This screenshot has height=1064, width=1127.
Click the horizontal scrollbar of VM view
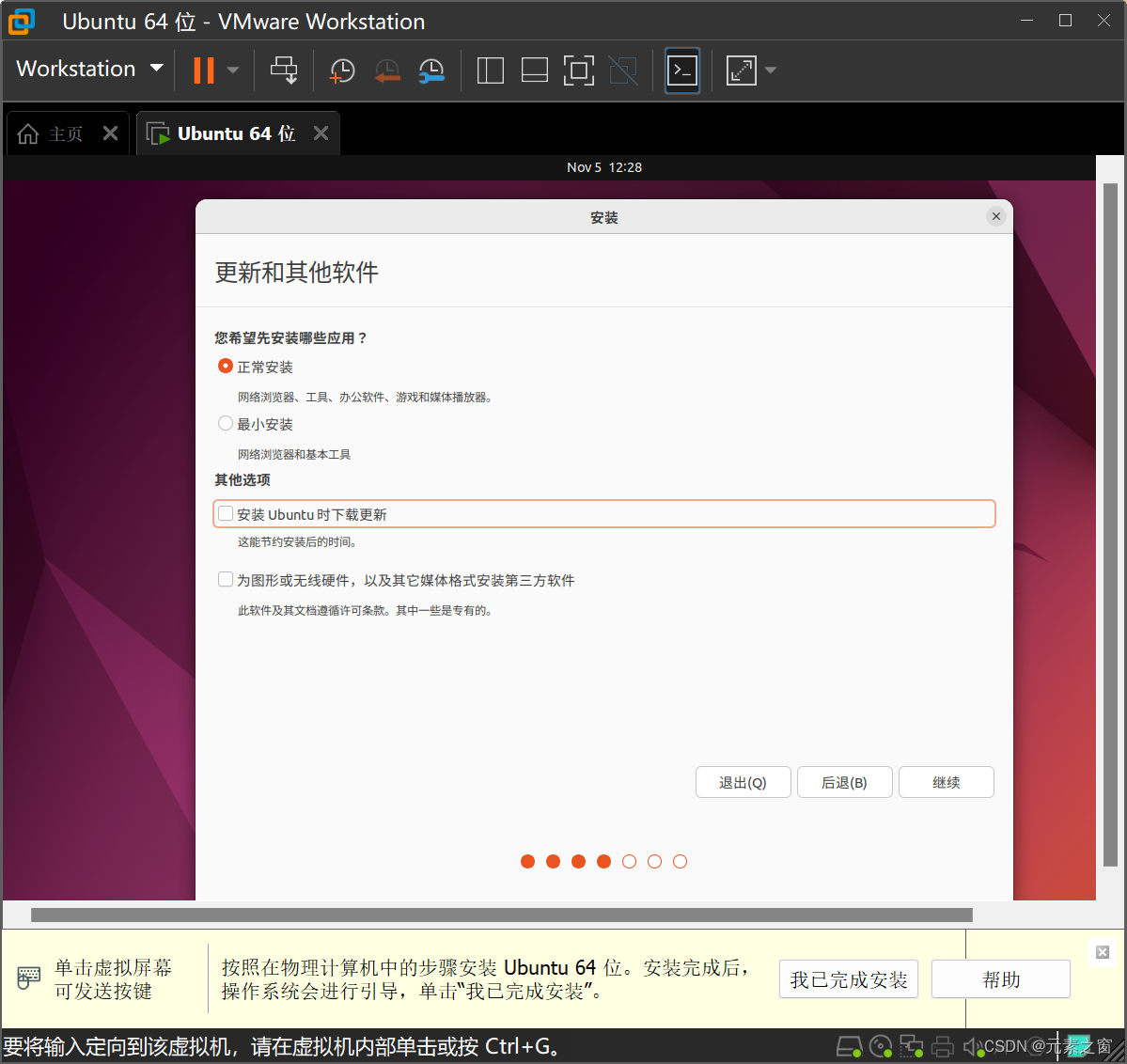pyautogui.click(x=502, y=915)
